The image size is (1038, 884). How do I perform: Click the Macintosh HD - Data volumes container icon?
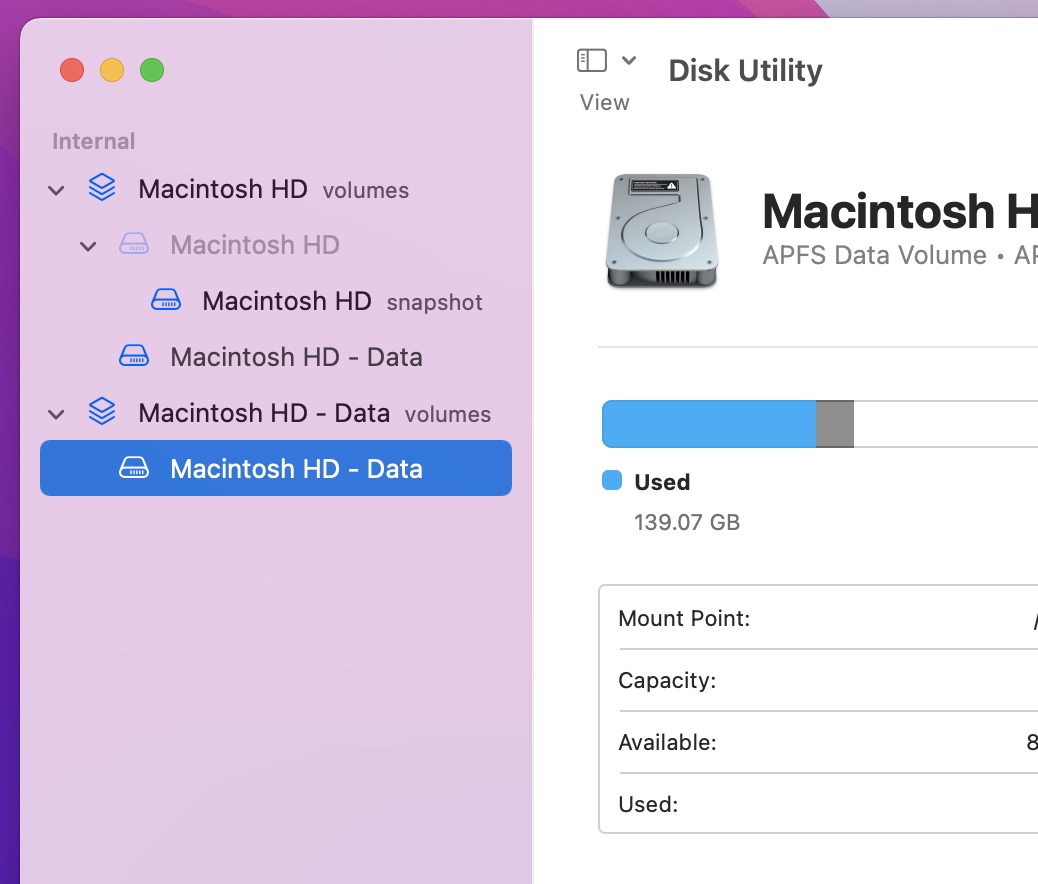[x=101, y=413]
